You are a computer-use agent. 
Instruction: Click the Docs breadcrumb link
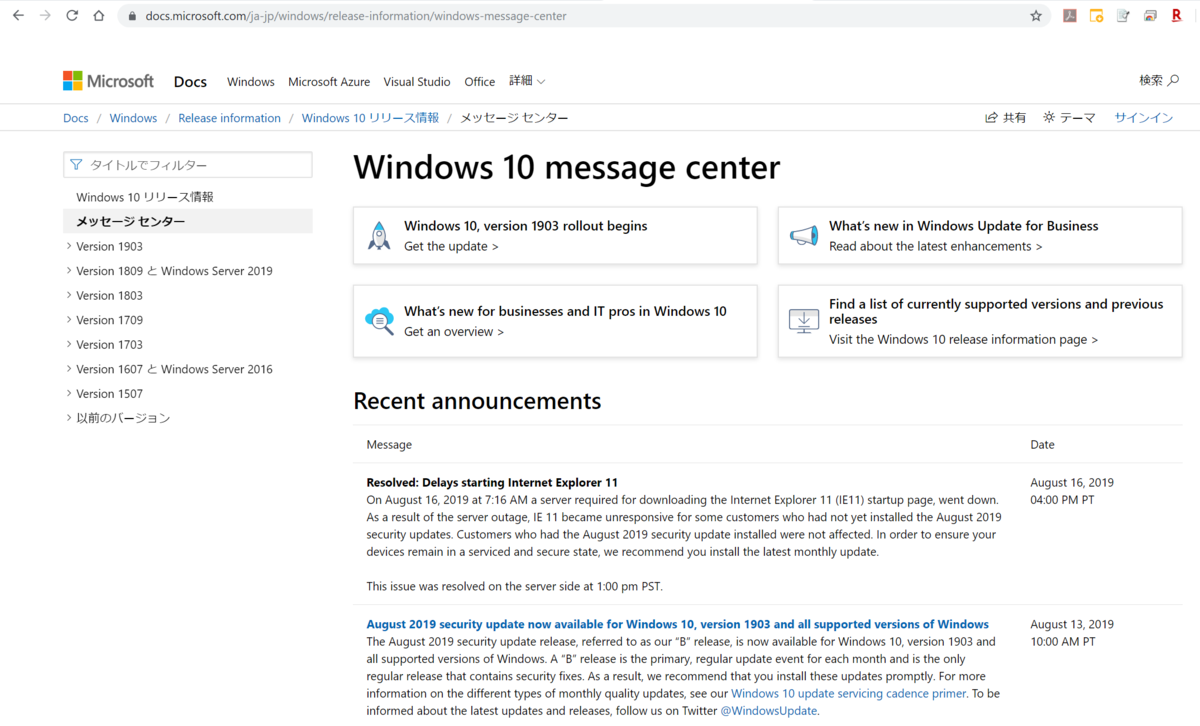(x=76, y=118)
